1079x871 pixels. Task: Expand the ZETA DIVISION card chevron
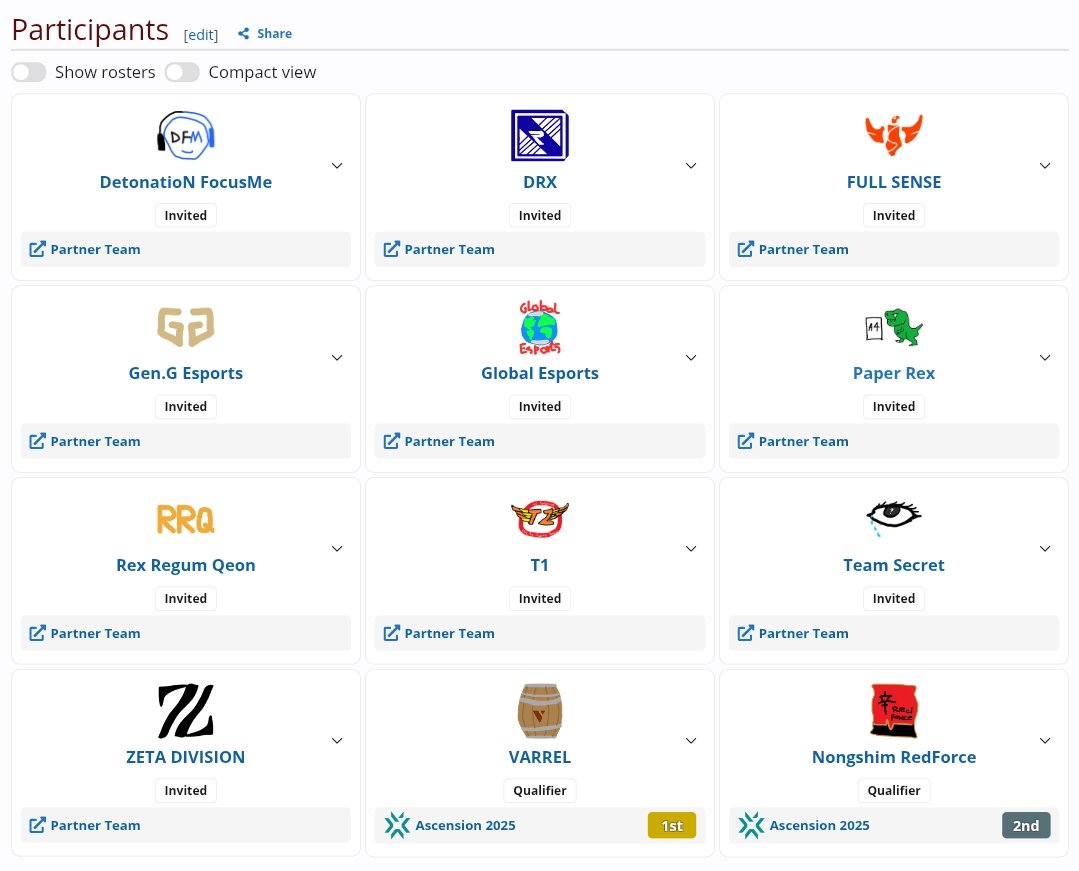337,741
